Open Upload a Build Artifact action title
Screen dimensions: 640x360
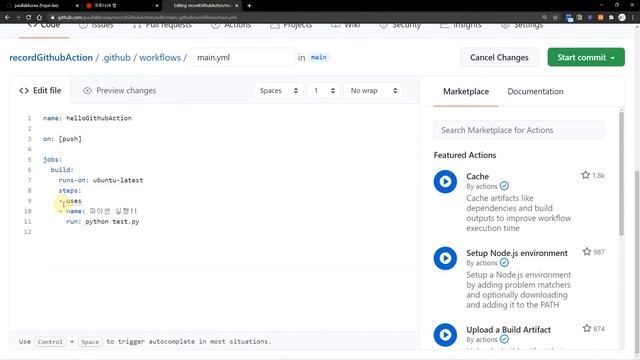508,329
